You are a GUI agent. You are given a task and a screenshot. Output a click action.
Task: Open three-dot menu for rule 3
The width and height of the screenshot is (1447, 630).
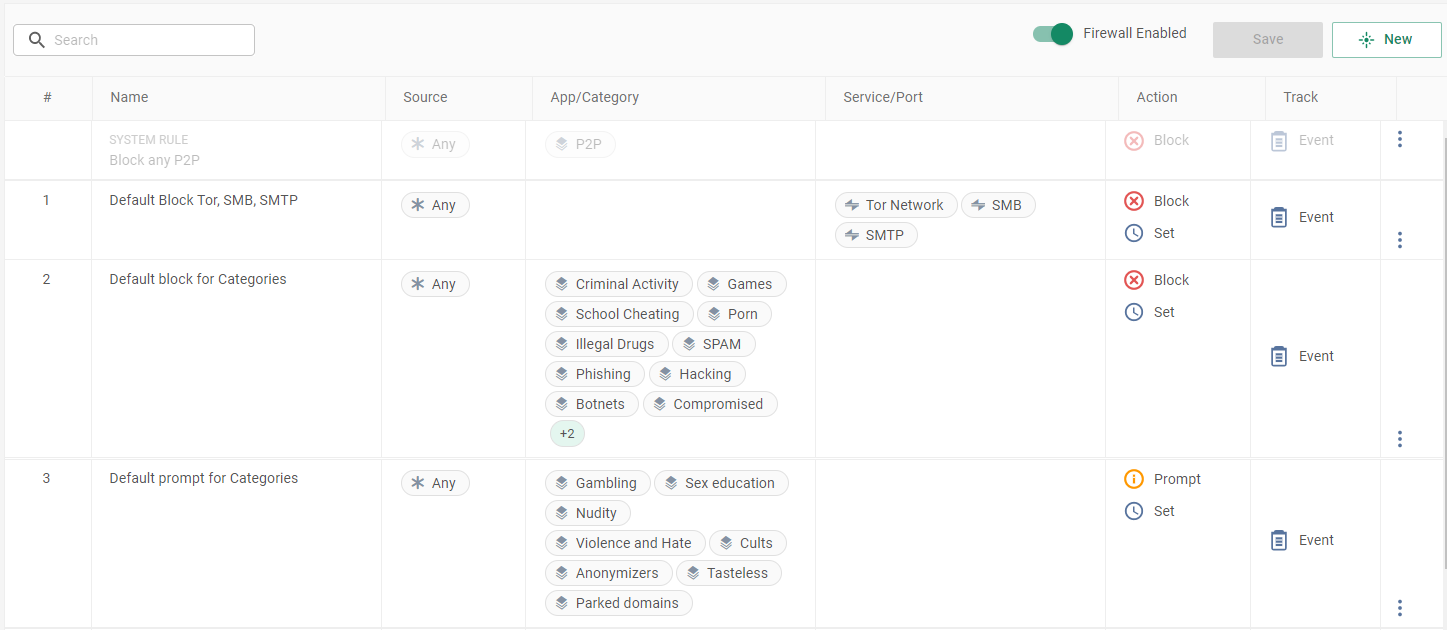(1399, 608)
